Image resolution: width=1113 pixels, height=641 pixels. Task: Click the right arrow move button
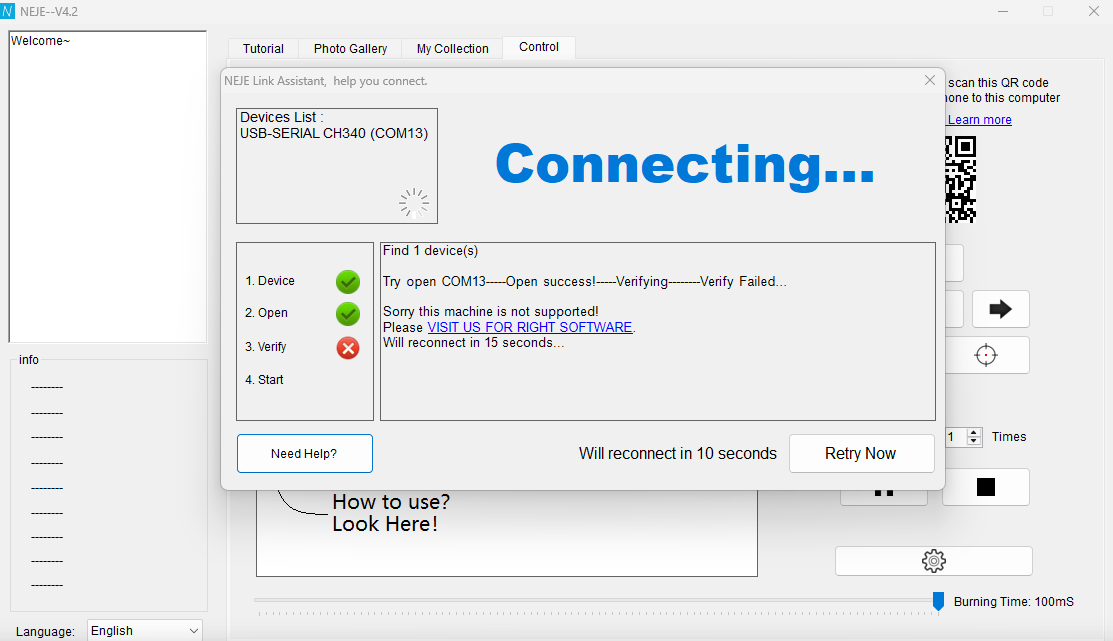(x=1000, y=310)
